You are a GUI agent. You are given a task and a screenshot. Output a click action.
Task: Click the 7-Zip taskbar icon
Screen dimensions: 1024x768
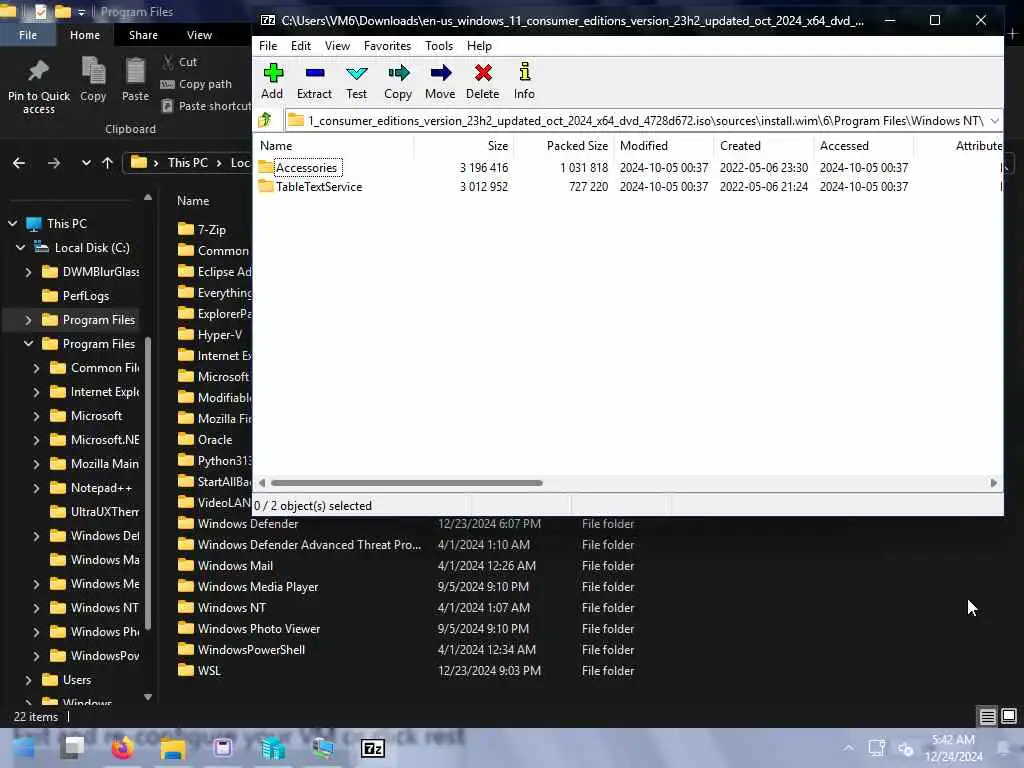coord(373,748)
